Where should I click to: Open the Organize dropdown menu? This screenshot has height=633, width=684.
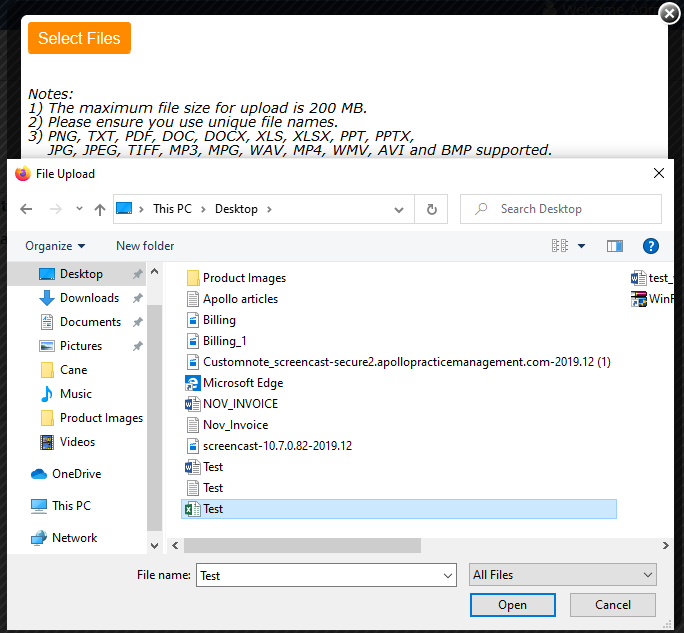click(x=55, y=246)
